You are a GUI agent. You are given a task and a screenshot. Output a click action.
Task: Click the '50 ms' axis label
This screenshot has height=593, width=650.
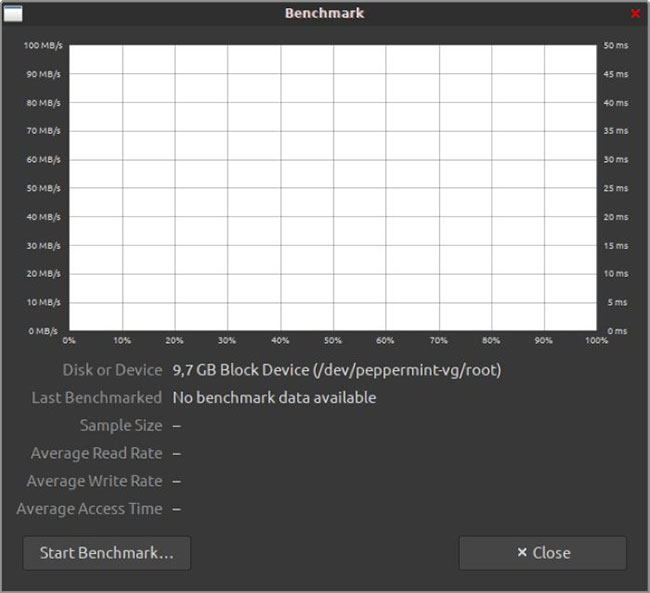[616, 45]
